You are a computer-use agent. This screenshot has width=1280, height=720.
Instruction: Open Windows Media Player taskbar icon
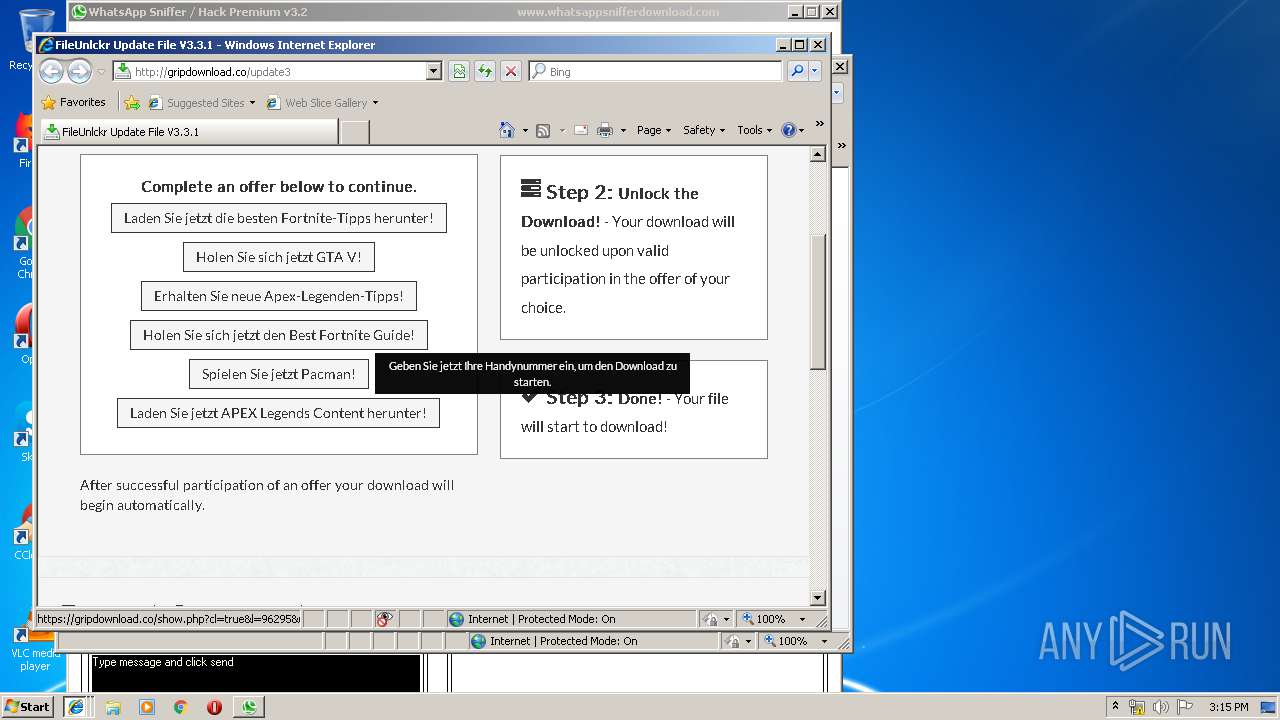coord(147,707)
